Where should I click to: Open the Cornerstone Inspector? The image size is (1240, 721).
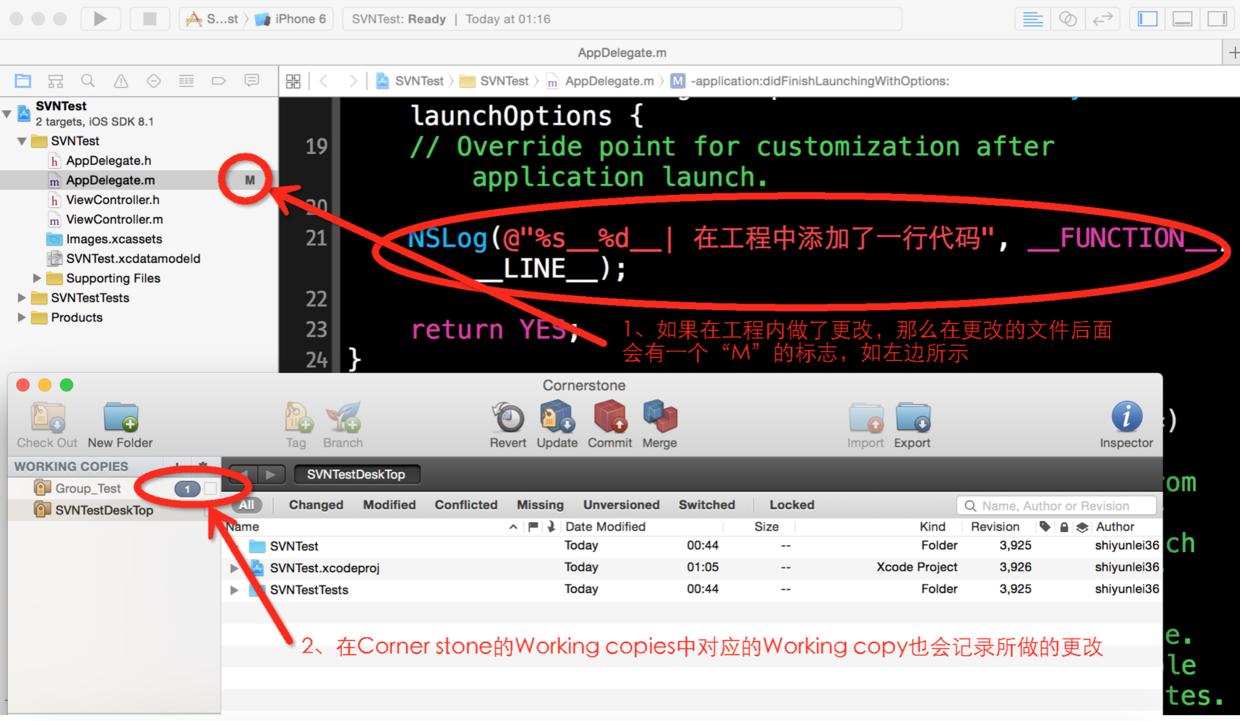[1126, 425]
